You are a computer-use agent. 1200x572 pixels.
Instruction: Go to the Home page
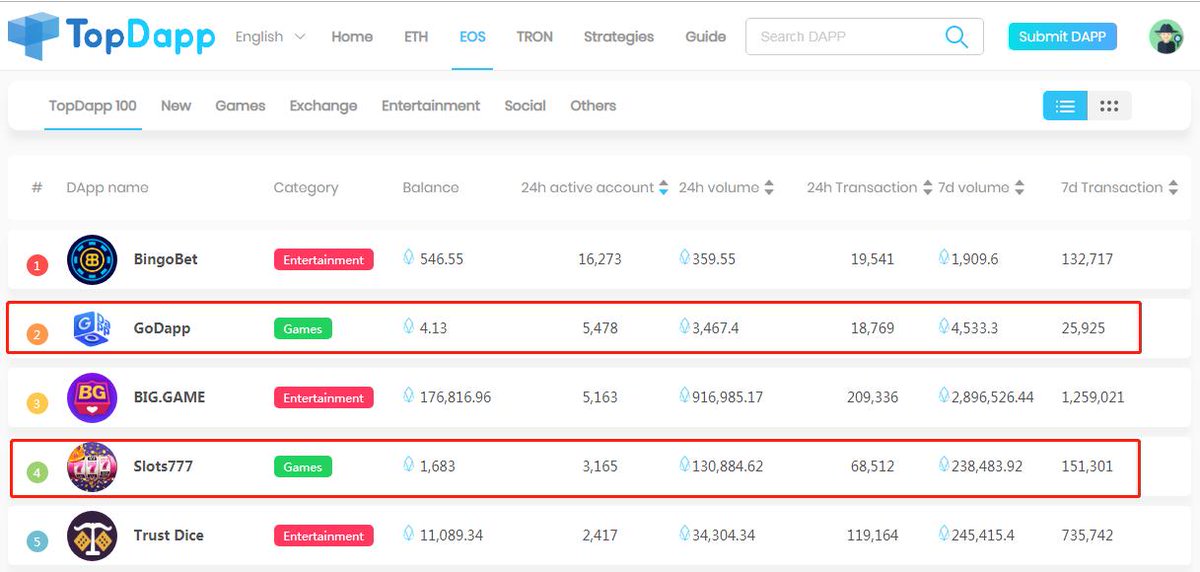[x=352, y=36]
